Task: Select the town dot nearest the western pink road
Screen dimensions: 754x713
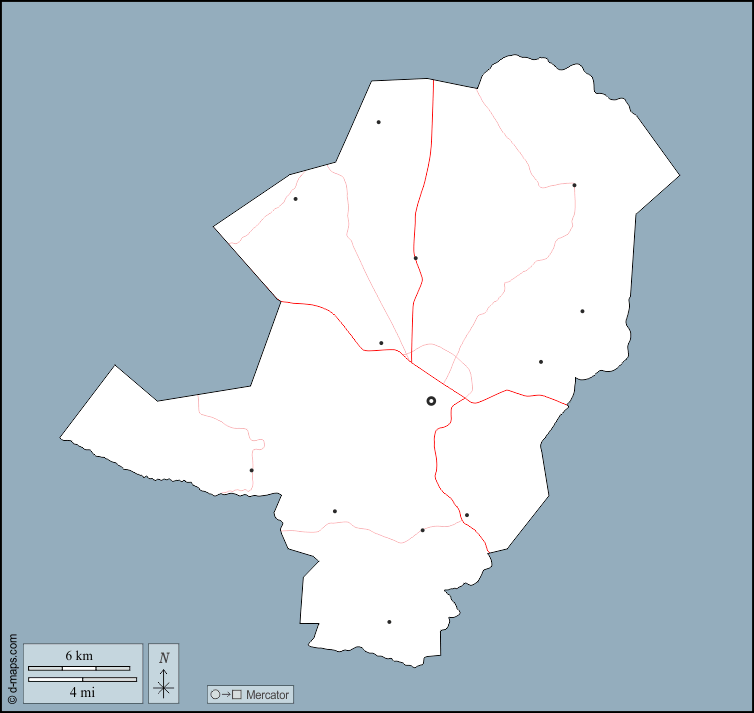Action: tap(295, 198)
